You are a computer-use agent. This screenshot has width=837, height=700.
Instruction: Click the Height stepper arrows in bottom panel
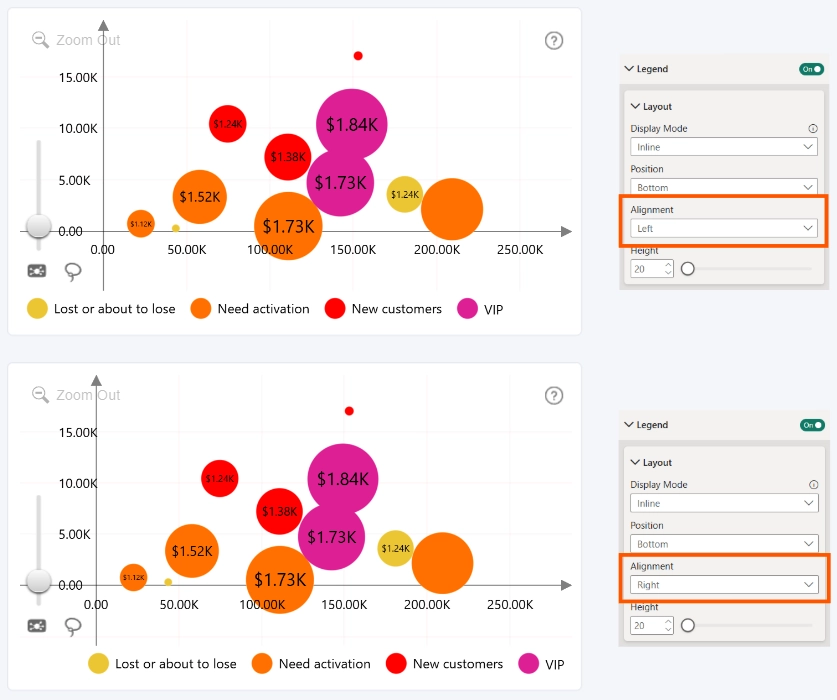click(x=668, y=625)
